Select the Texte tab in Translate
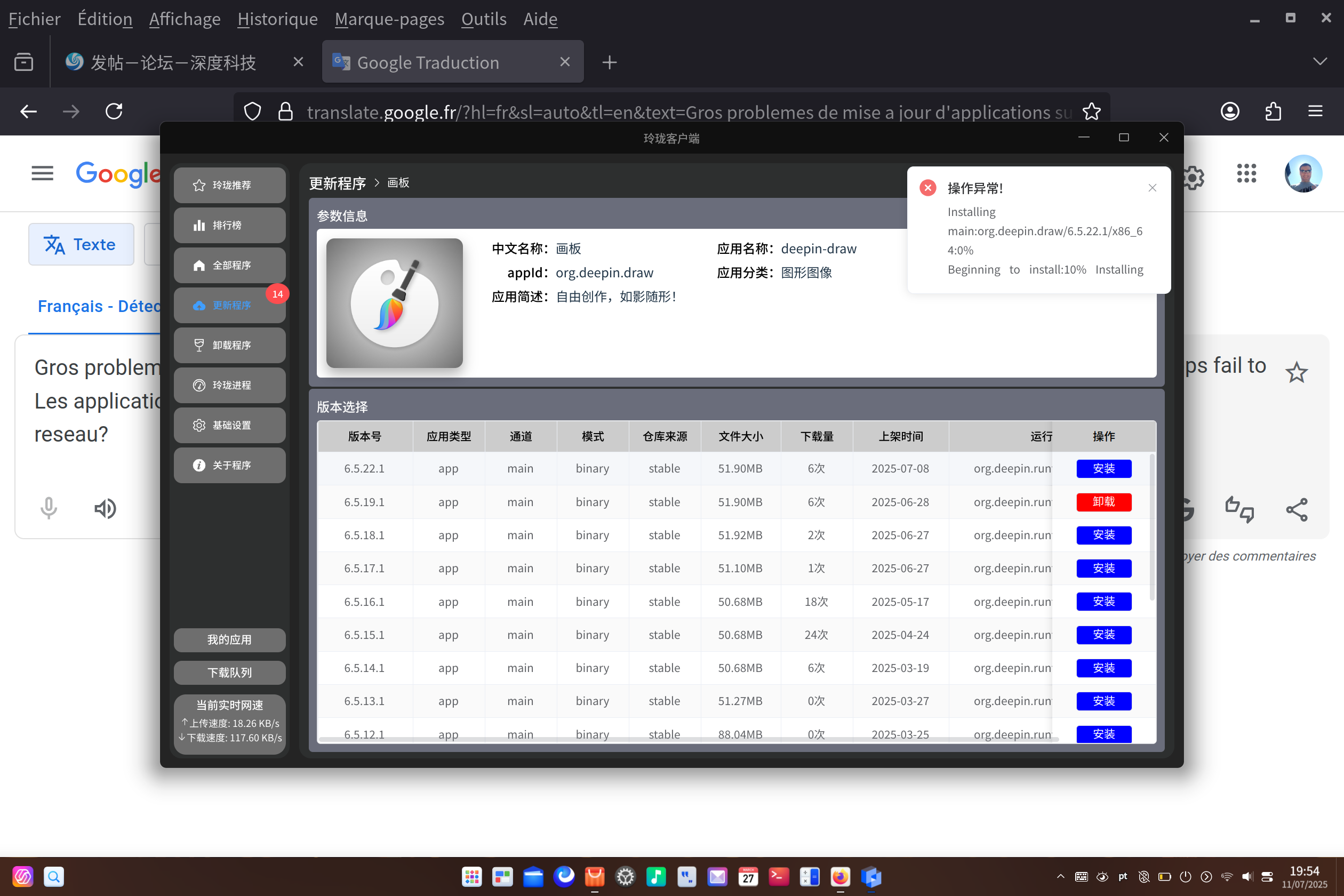 [x=81, y=245]
